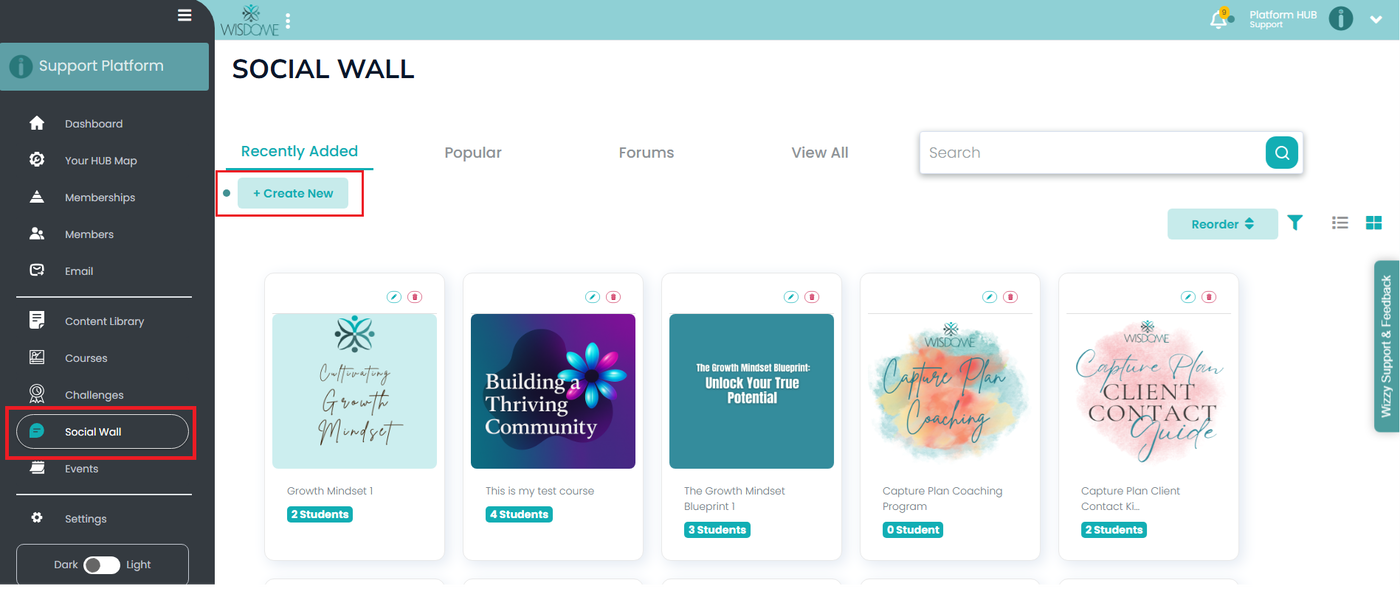This screenshot has height=608, width=1400.
Task: Open the Capture Plan Coaching thumbnail
Action: click(x=950, y=391)
